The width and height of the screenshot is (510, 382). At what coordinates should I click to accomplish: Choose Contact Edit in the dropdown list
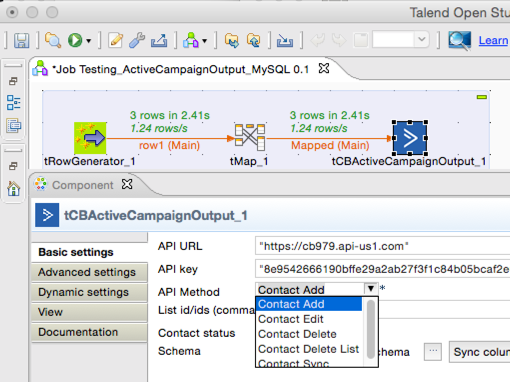point(309,319)
